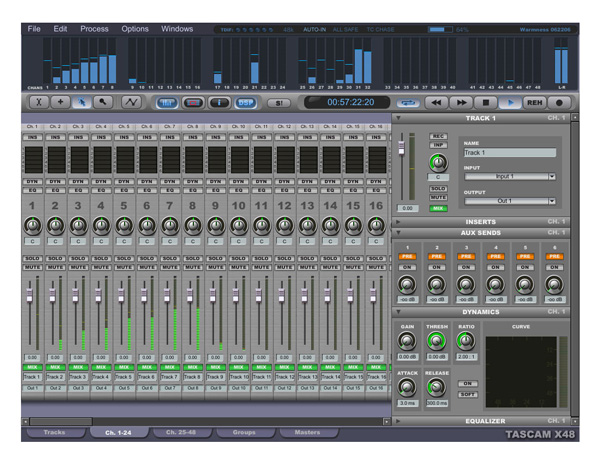Click the S! solo clear button
600x464 pixels.
coord(279,103)
